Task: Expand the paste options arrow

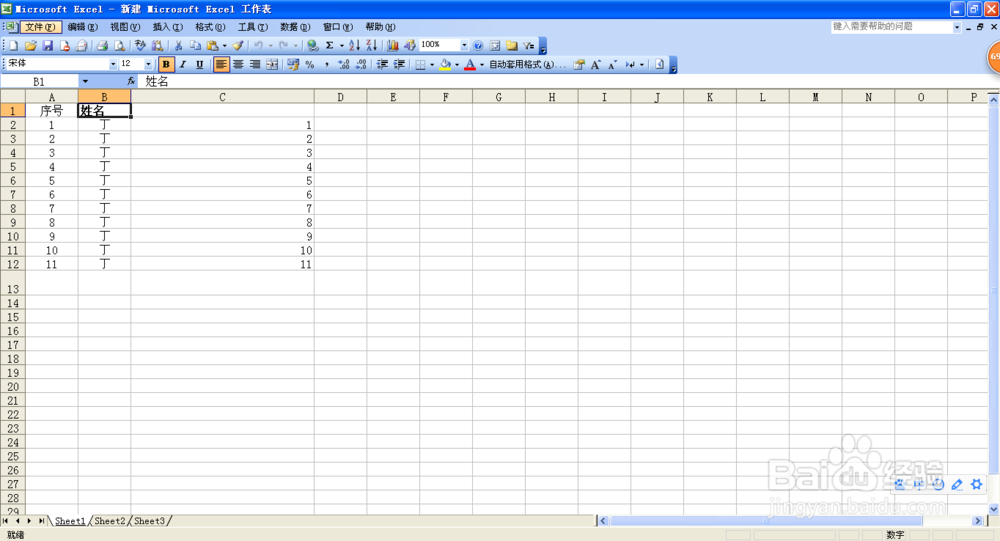Action: tap(224, 45)
